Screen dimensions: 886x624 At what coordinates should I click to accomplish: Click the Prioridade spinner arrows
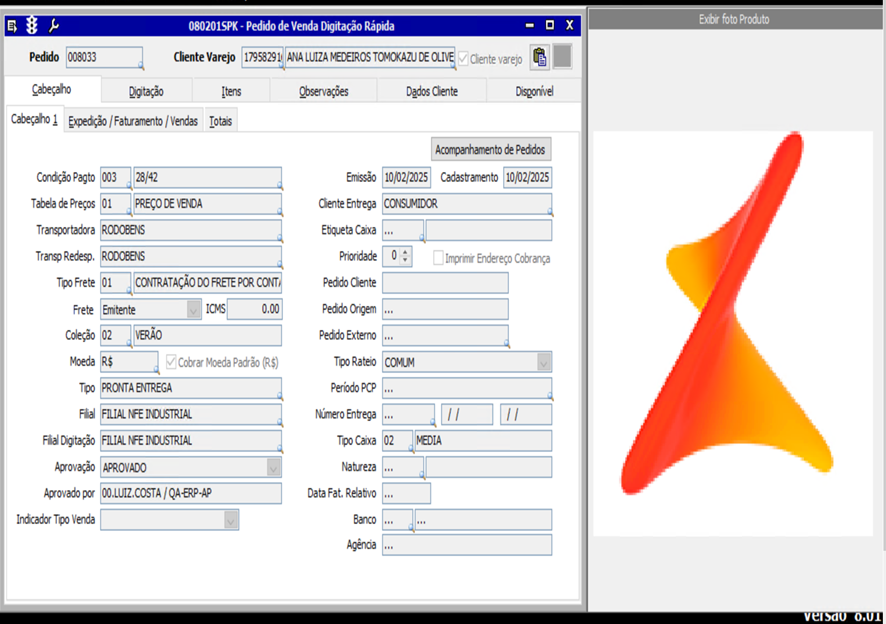pos(405,257)
